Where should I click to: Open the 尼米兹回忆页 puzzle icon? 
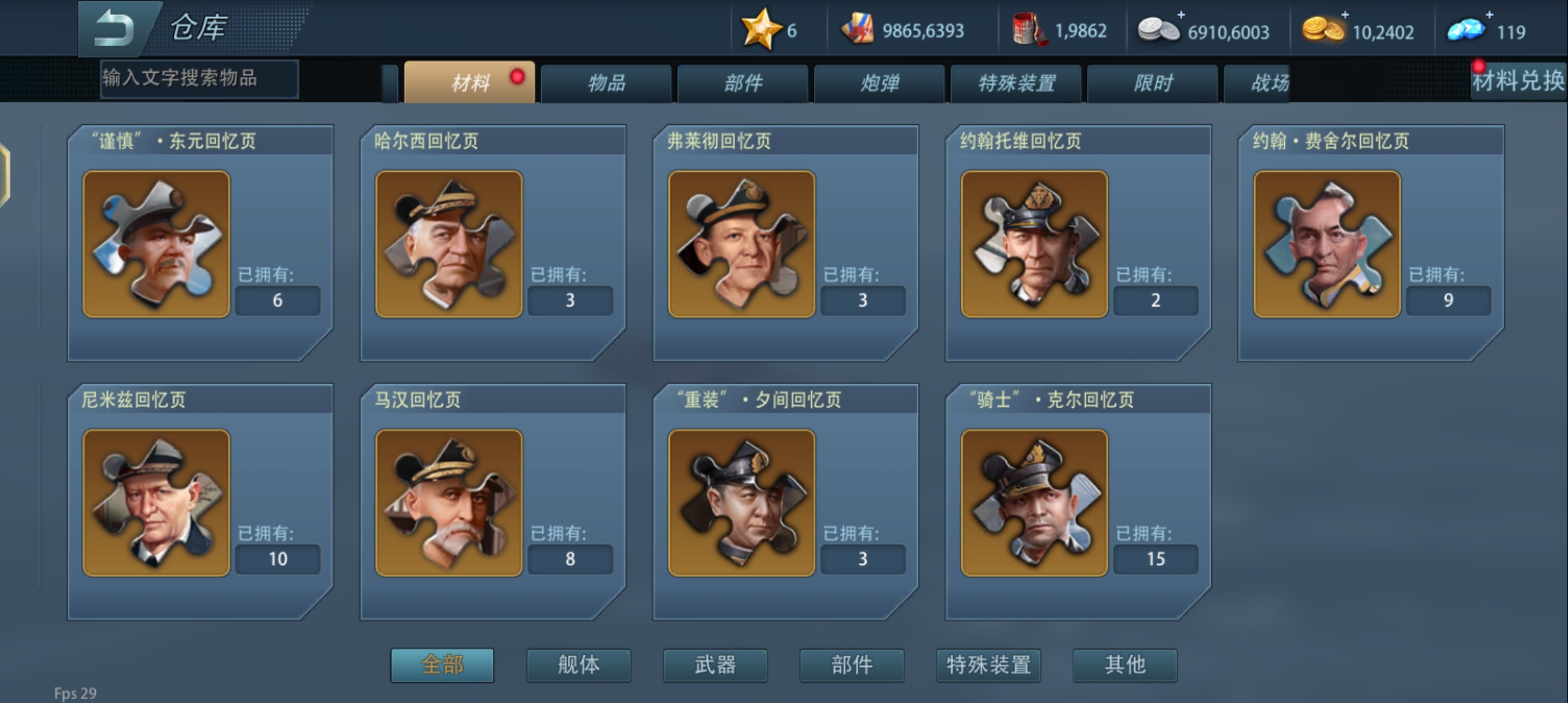pos(156,503)
